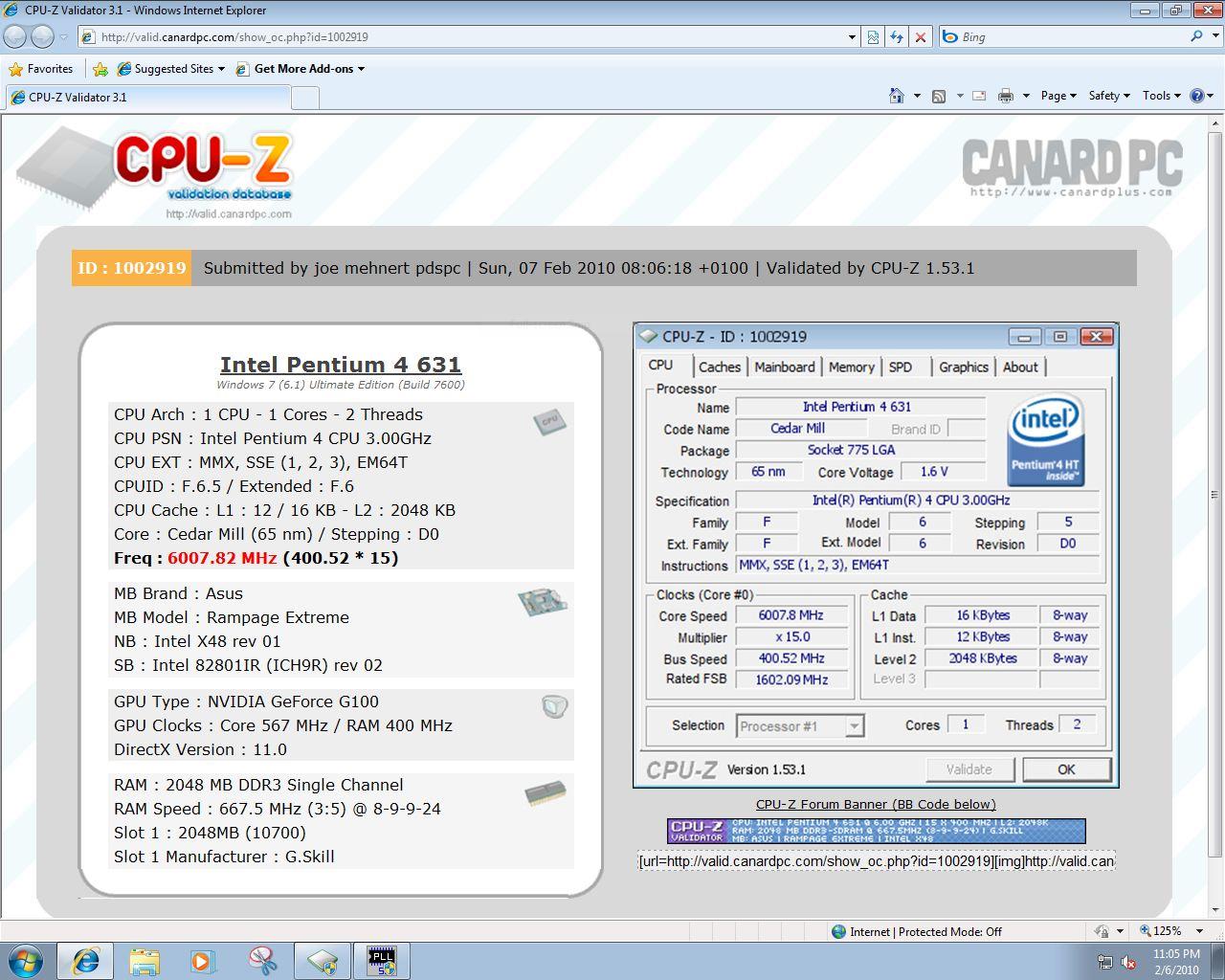Refresh the page with the refresh icon
The image size is (1225, 980).
click(897, 37)
